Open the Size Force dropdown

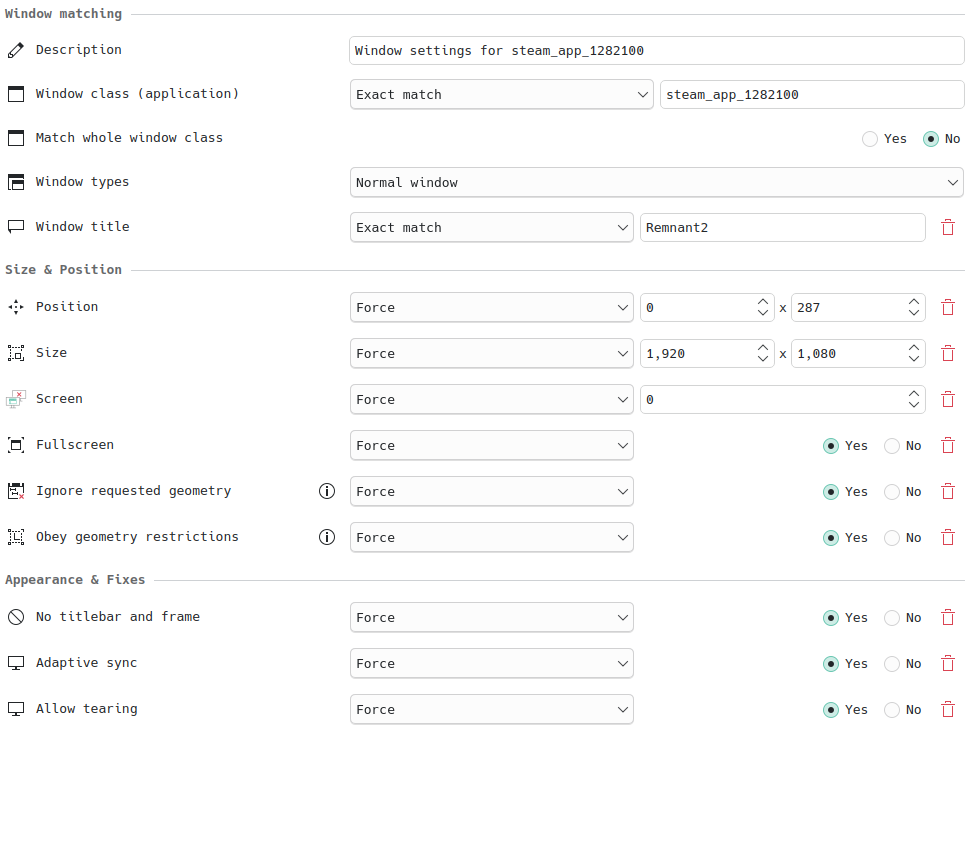click(492, 354)
